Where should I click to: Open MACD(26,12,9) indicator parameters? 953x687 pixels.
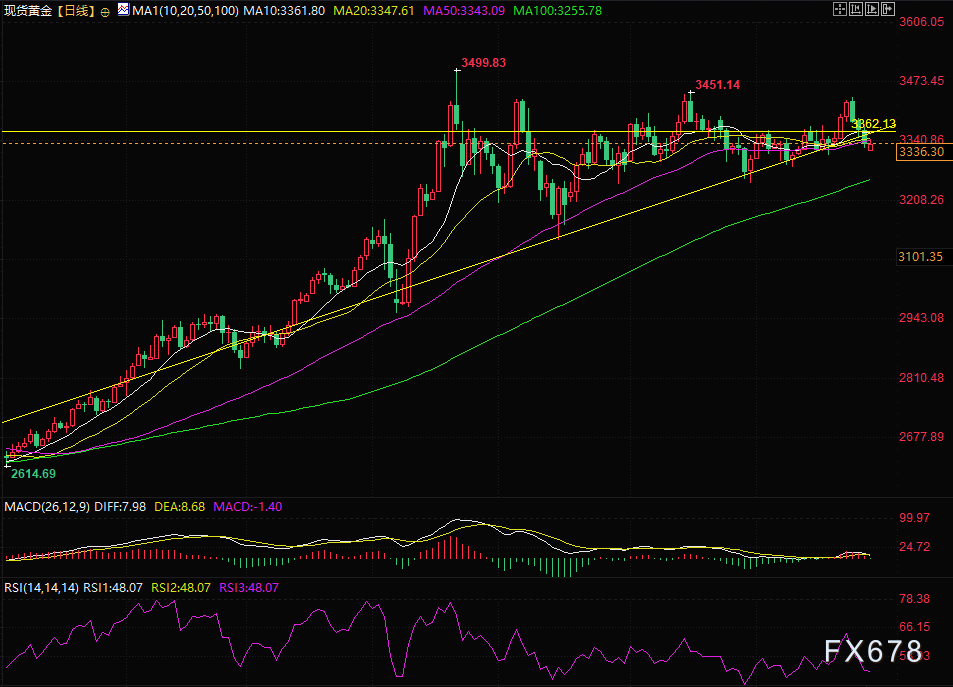point(47,507)
